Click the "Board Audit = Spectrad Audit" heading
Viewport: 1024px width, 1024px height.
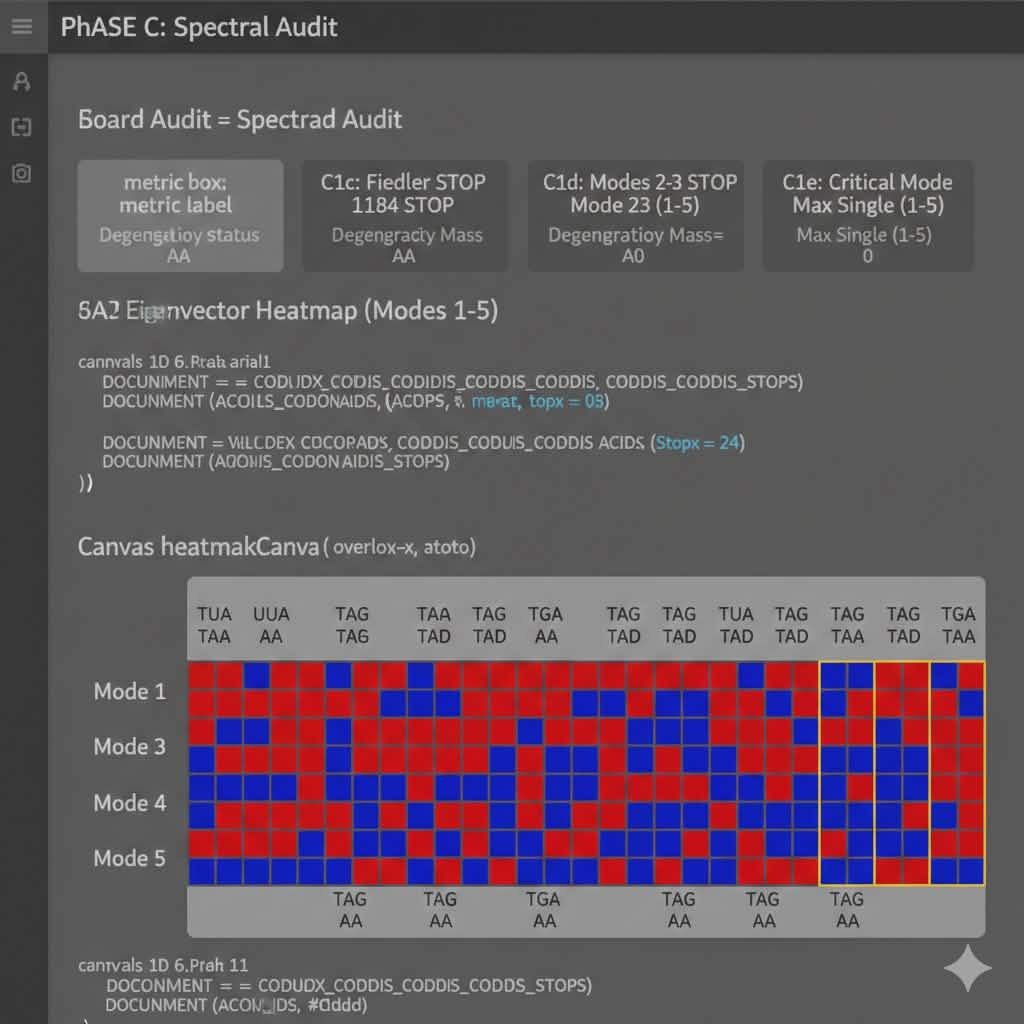240,120
